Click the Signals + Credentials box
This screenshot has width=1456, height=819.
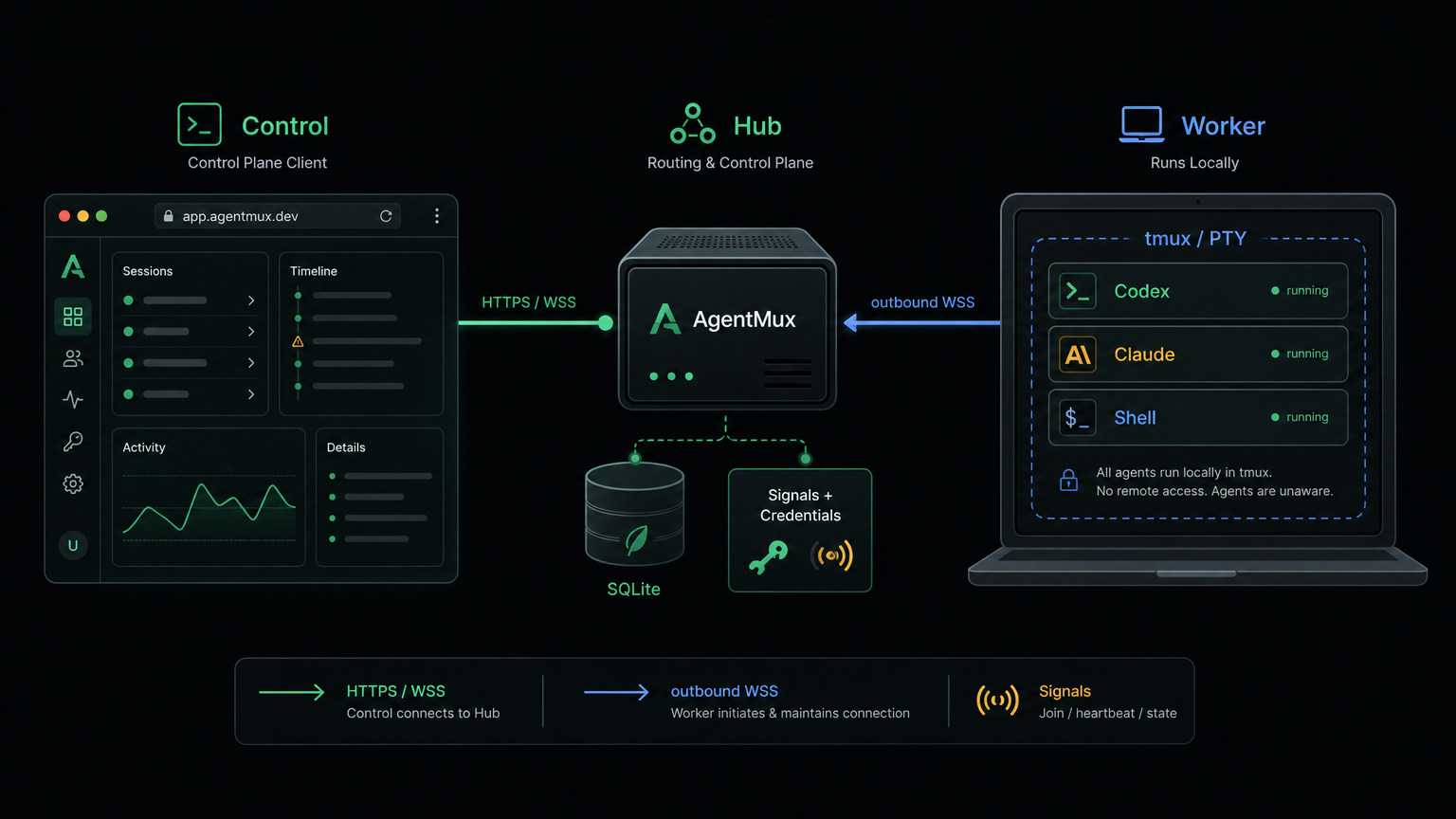point(800,531)
